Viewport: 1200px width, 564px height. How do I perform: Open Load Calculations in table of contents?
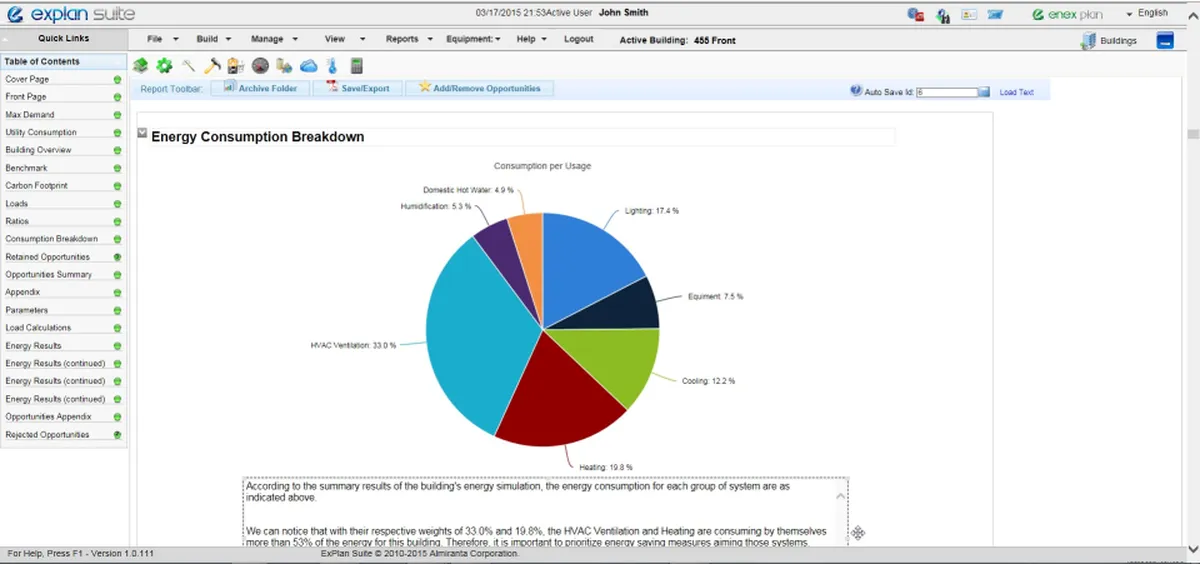pos(38,328)
